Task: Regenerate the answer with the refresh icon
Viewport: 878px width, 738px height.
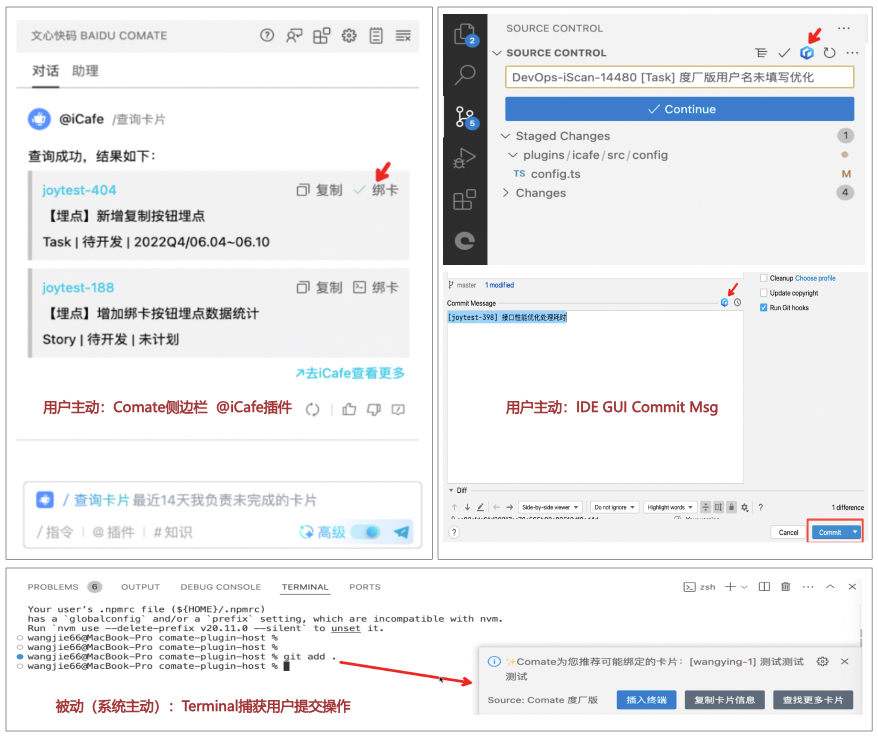Action: point(312,410)
